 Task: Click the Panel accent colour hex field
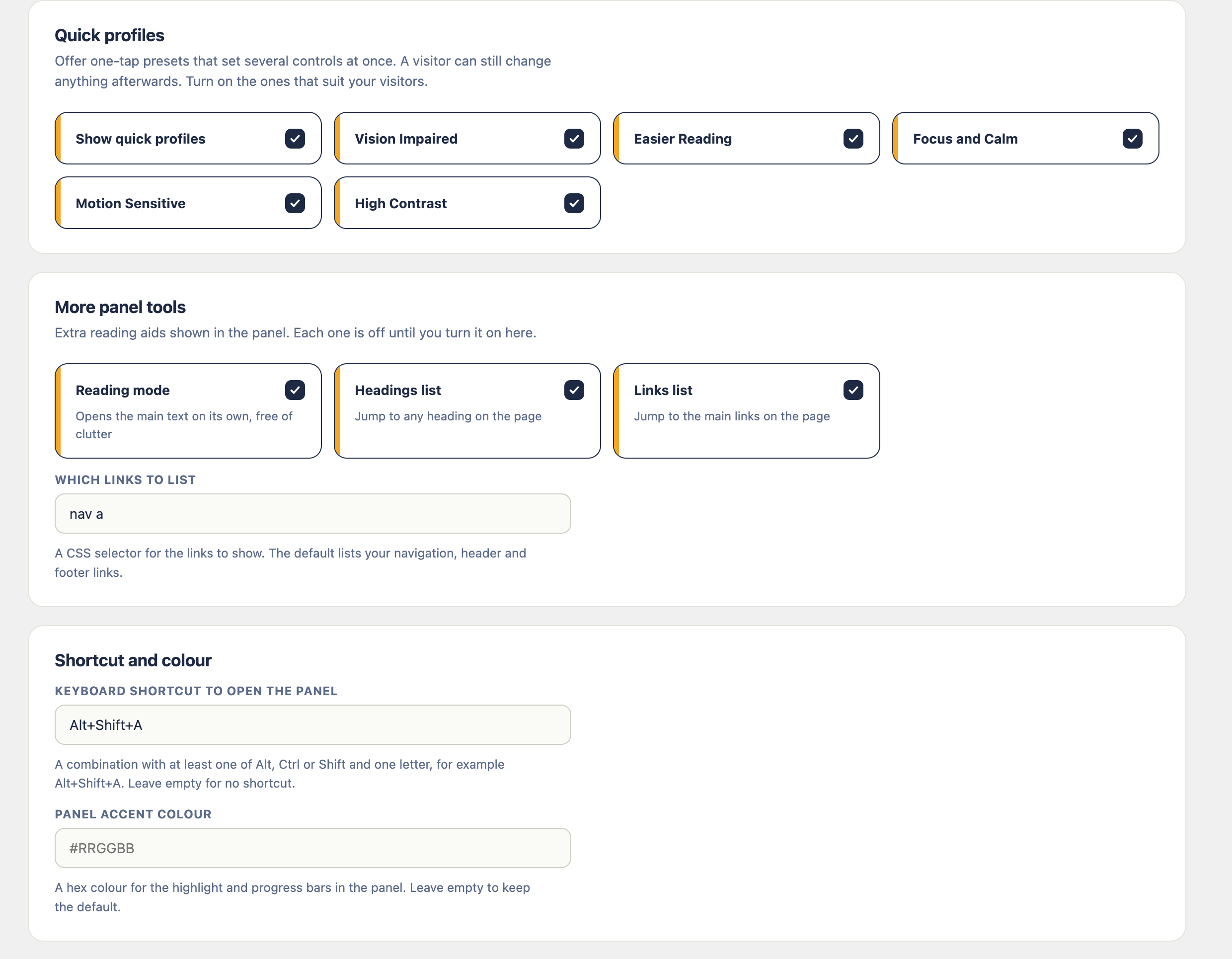(312, 848)
